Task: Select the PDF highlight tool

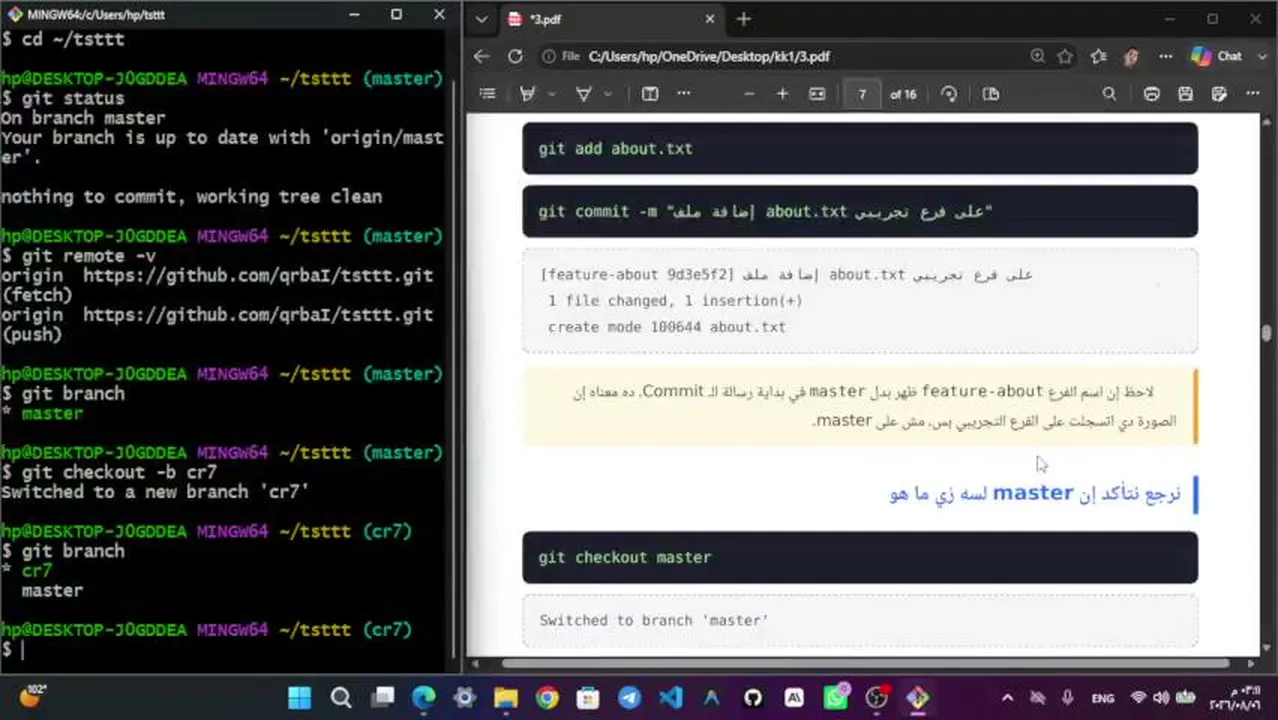Action: coord(527,94)
